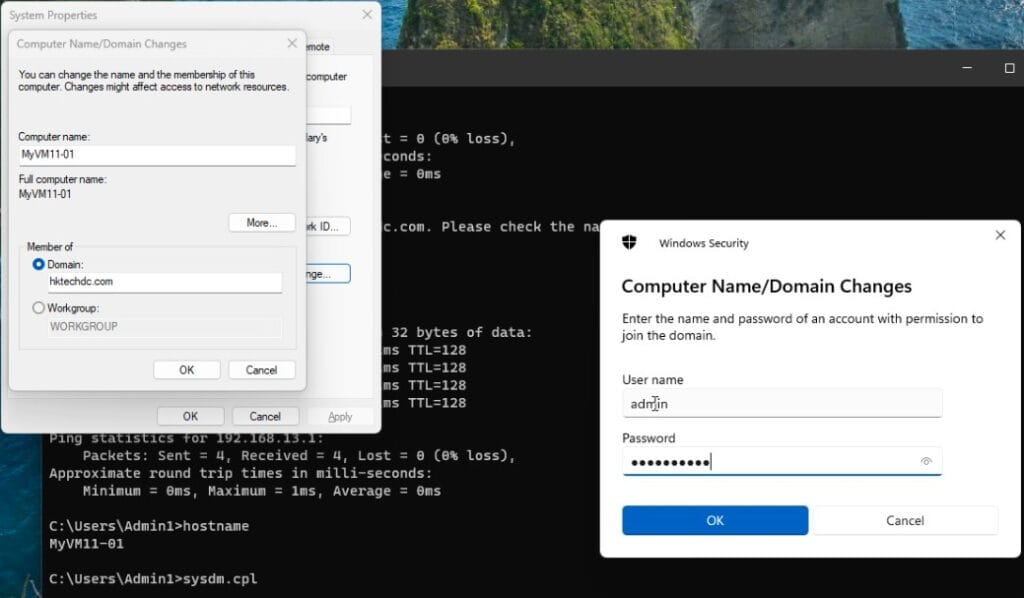
Task: Click the disabled WORKGROUP text field
Action: point(165,326)
